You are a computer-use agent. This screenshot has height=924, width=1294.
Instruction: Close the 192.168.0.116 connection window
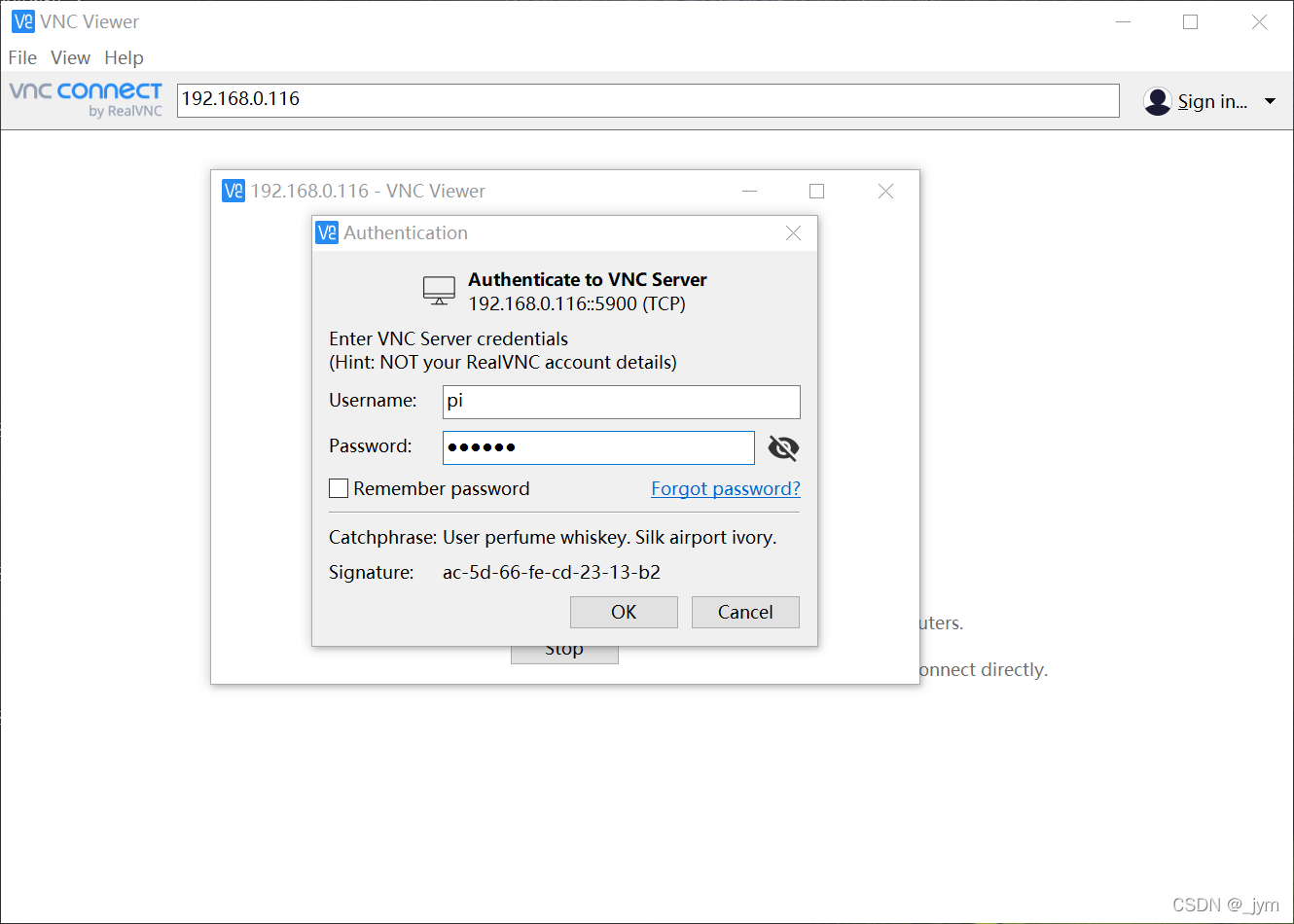[885, 191]
